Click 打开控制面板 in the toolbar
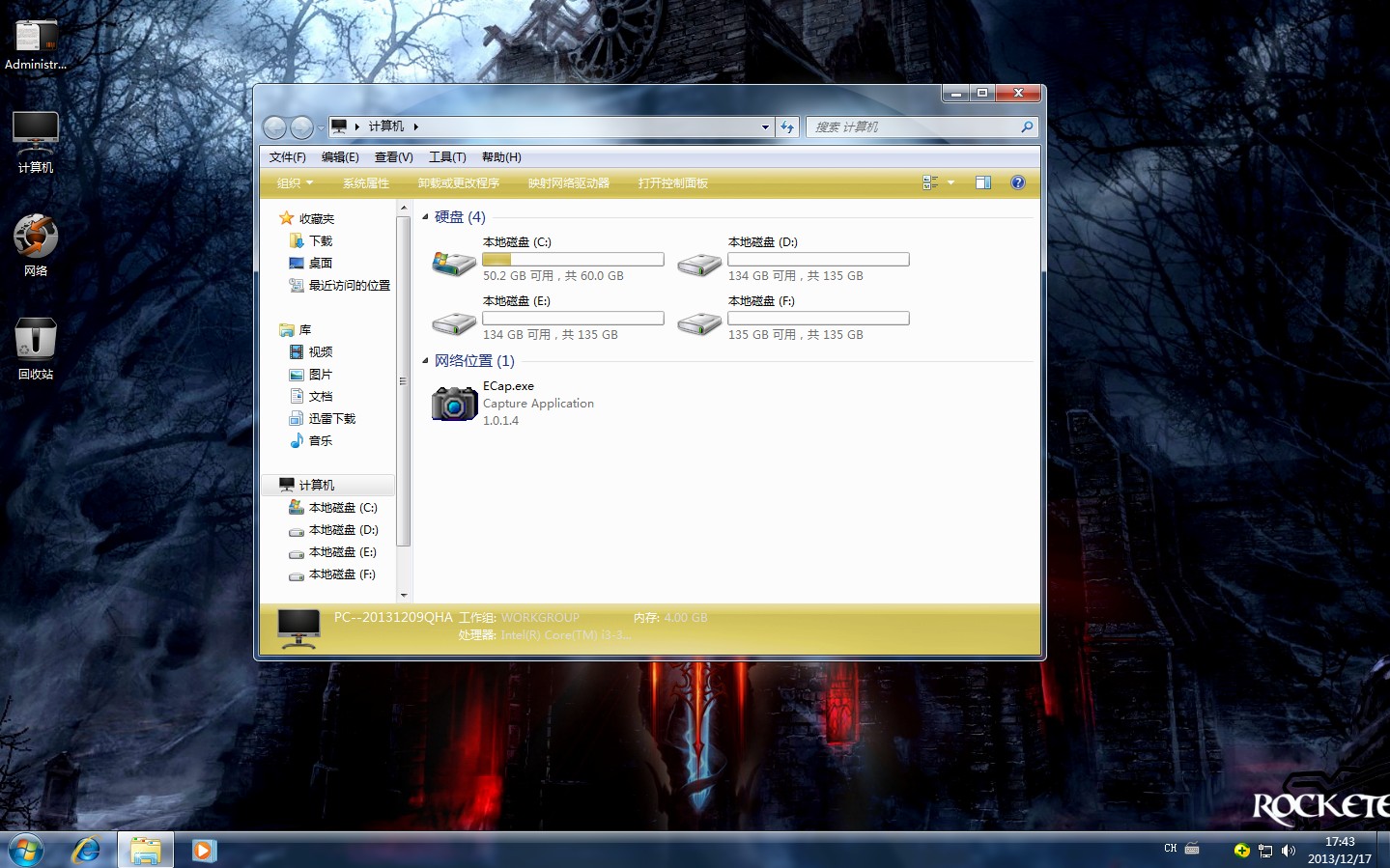Viewport: 1390px width, 868px height. click(673, 182)
